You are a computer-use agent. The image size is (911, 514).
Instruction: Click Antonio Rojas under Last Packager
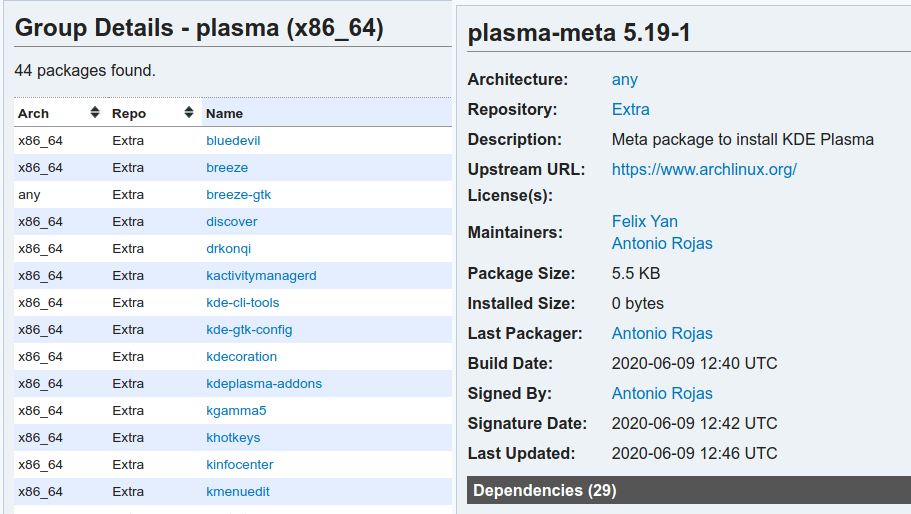click(x=662, y=333)
